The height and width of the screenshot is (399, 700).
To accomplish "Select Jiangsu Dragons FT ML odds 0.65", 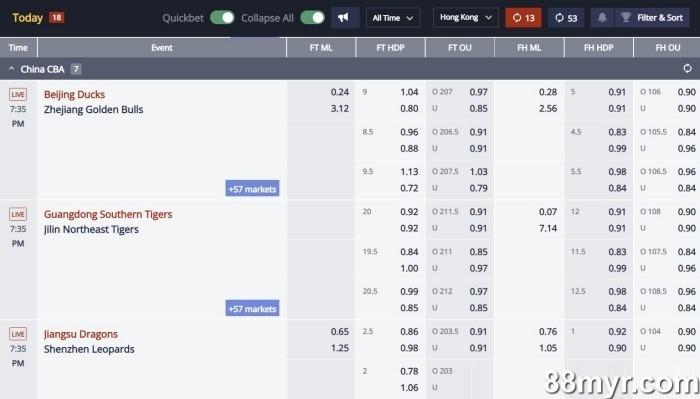I will coord(340,332).
